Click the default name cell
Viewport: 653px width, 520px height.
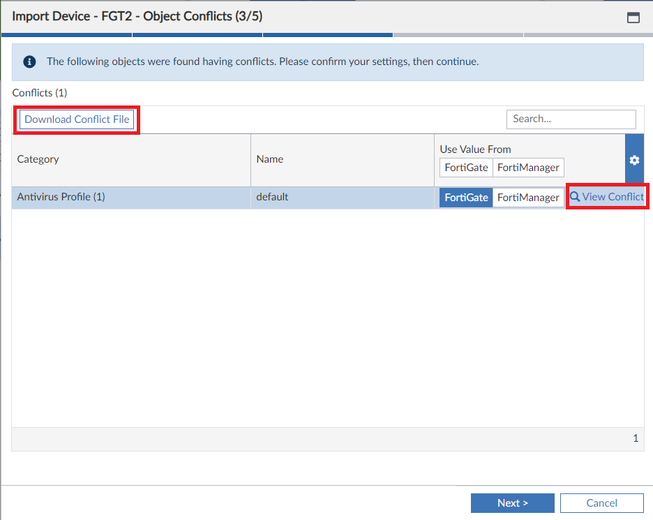click(342, 197)
